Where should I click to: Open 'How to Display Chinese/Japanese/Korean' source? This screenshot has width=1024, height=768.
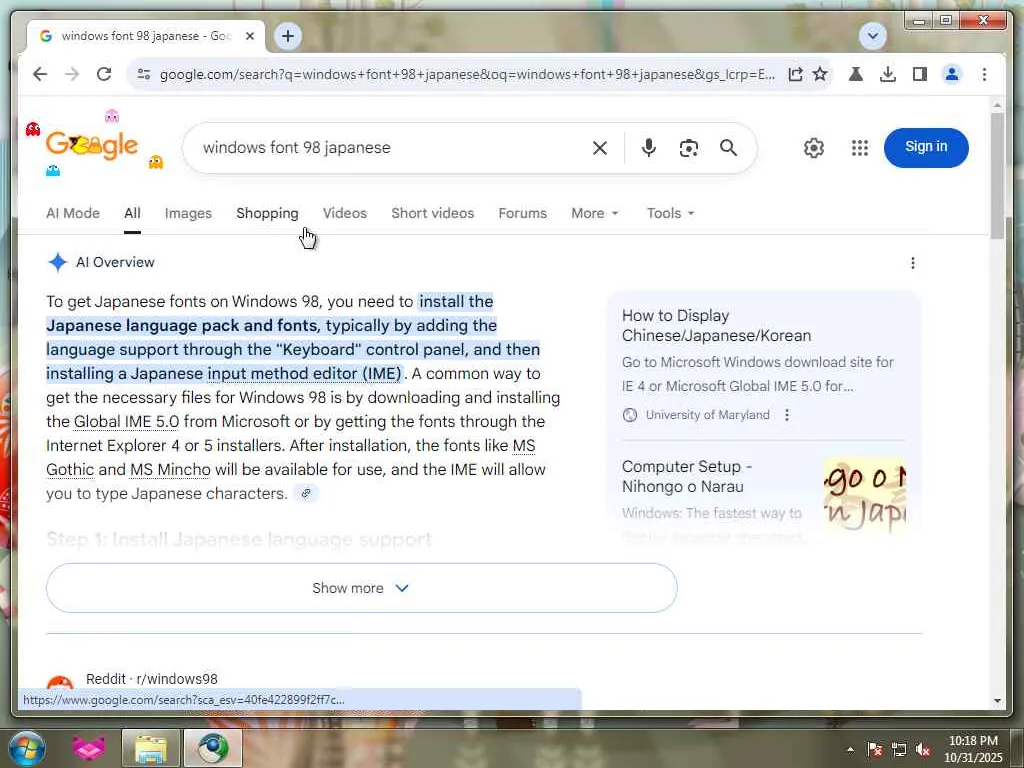[x=716, y=325]
